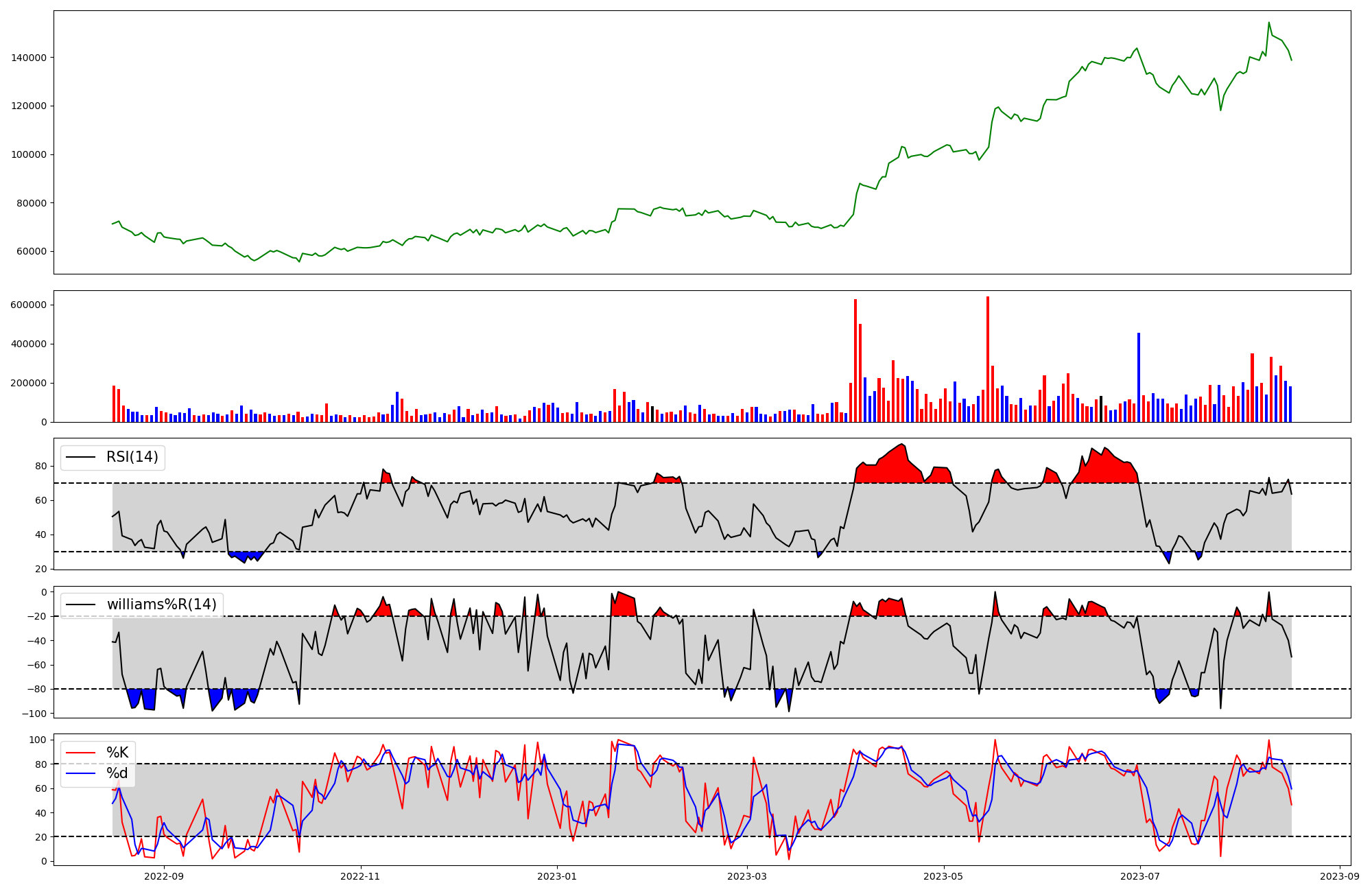Click the red %K legend entry
The image size is (1372, 892).
point(117,753)
